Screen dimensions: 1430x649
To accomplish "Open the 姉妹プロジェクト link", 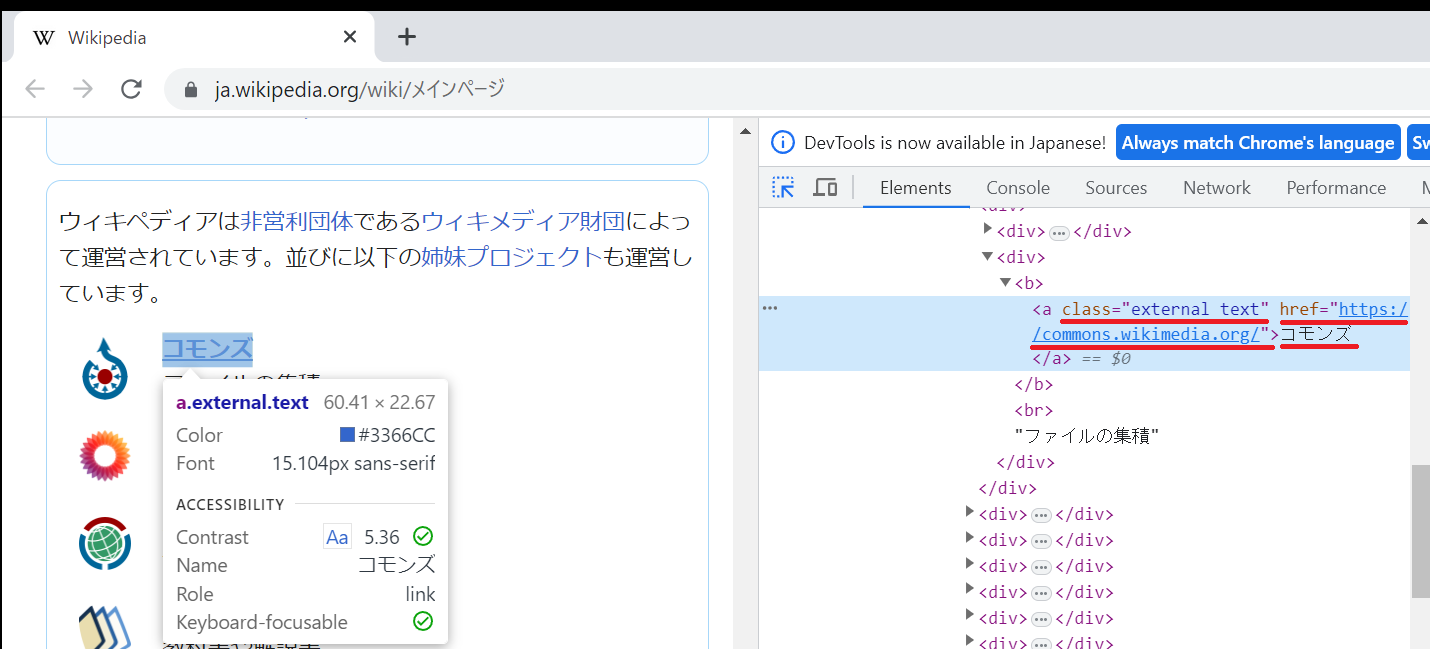I will pos(512,257).
